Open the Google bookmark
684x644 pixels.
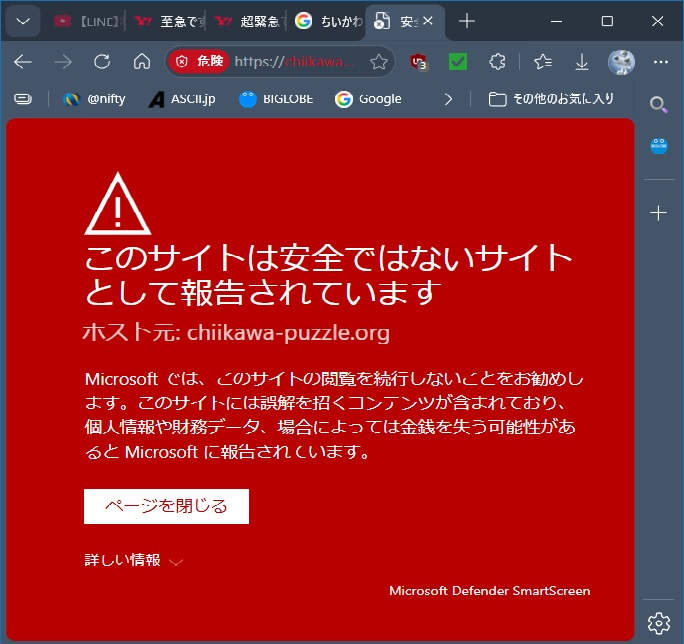click(x=368, y=99)
